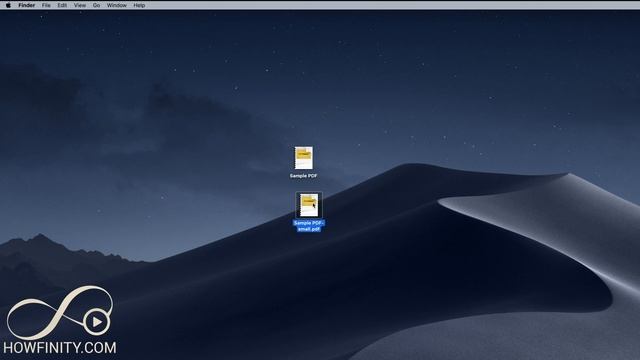Open the File menu
The height and width of the screenshot is (360, 640).
[46, 5]
